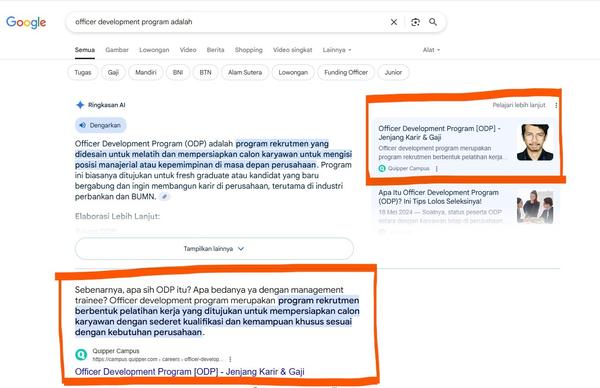Open three-dot menu beside Pelajari lebih lanjut
This screenshot has width=600, height=388.
click(556, 105)
